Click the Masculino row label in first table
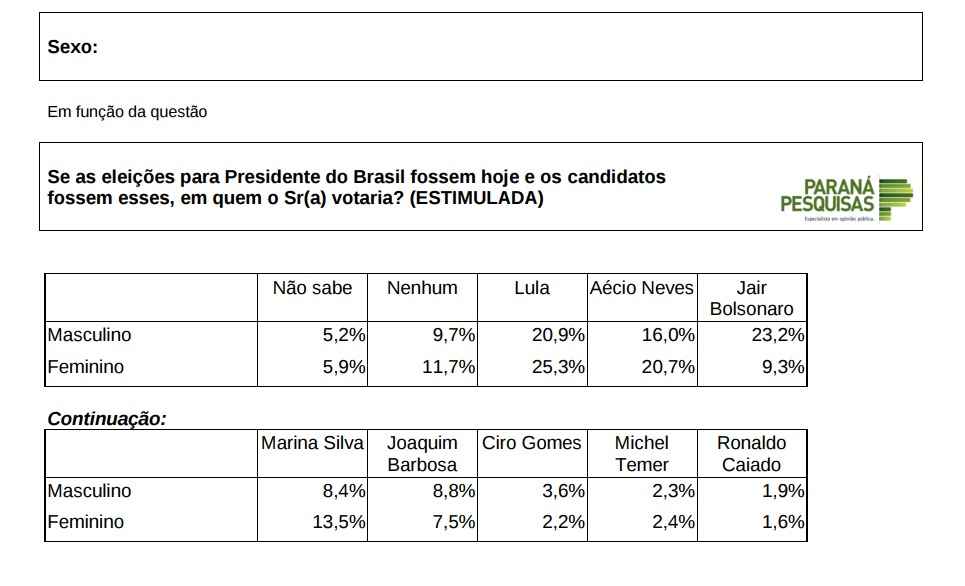Viewport: 965px width, 586px height. (x=89, y=336)
